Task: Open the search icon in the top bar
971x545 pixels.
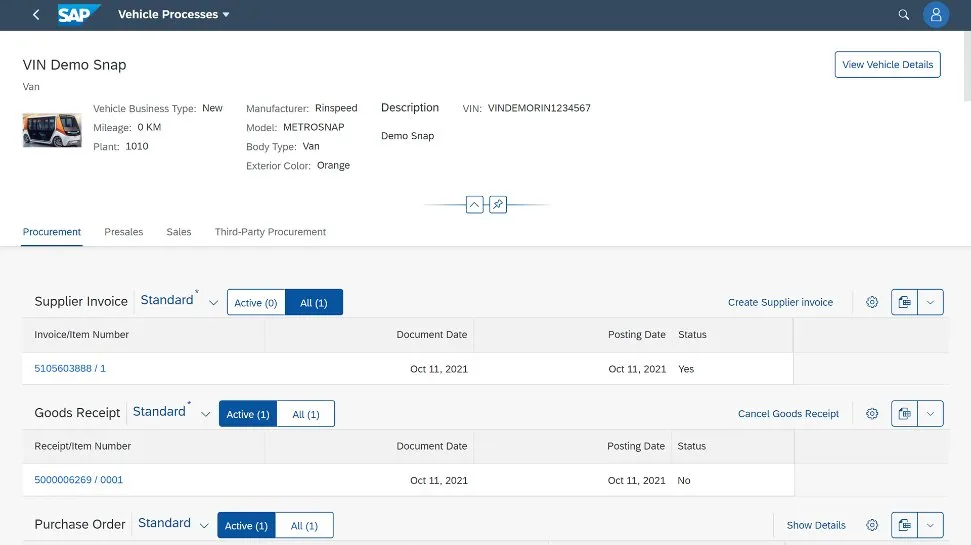Action: coord(904,15)
